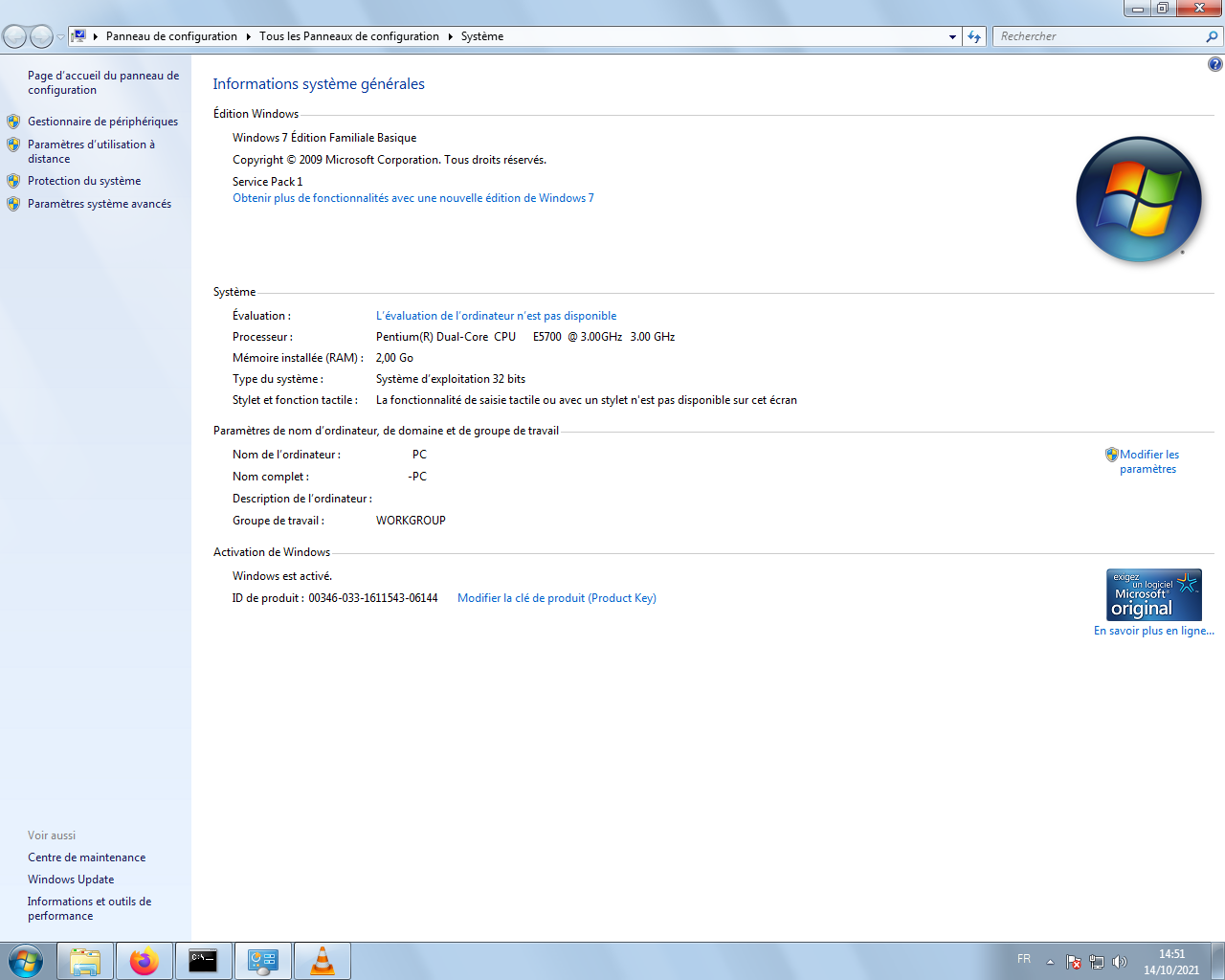Viewport: 1225px width, 980px height.
Task: Open the Windows Start menu orb
Action: tap(26, 961)
